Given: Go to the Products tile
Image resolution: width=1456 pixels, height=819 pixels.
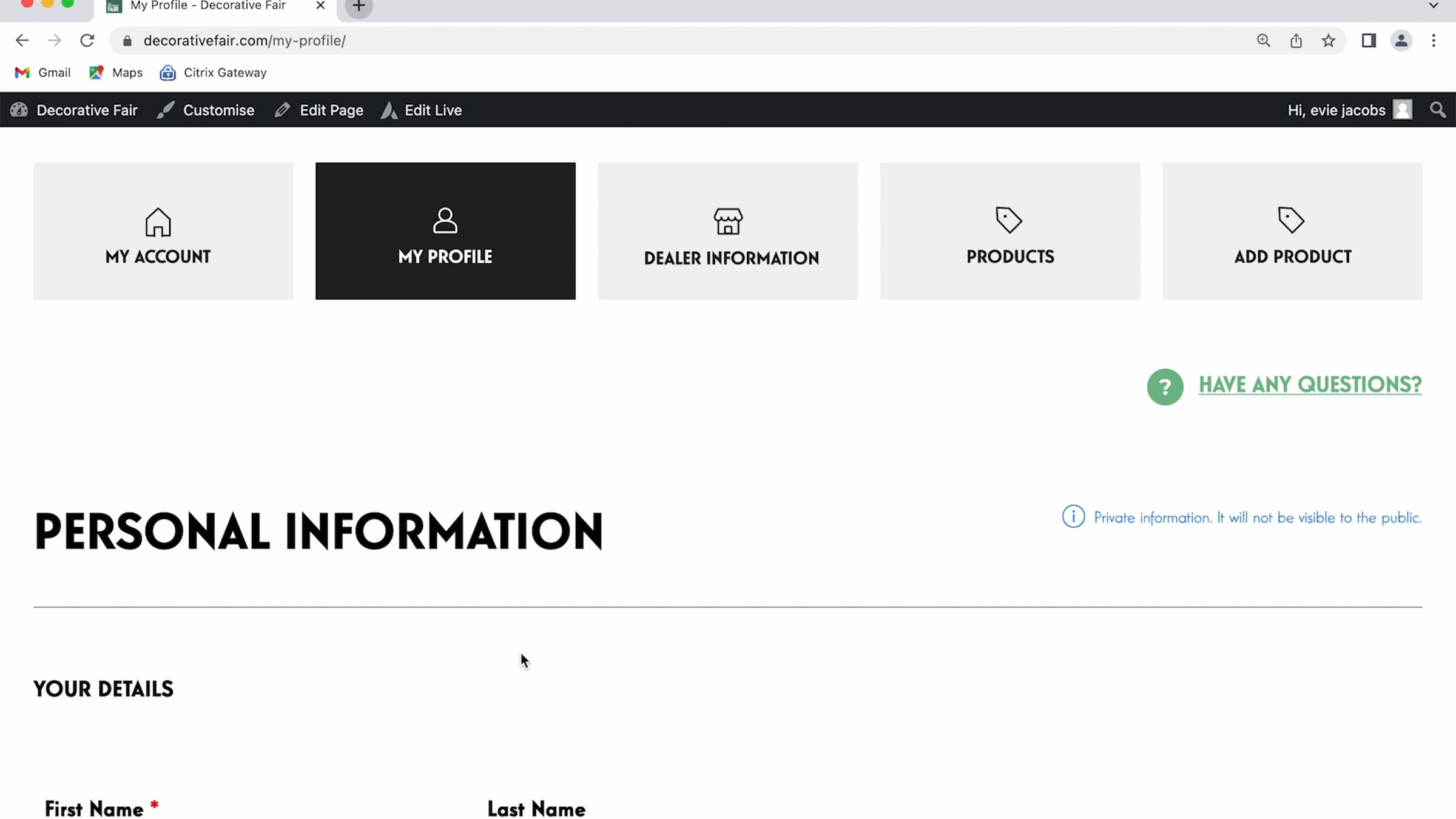Looking at the screenshot, I should click(1009, 231).
